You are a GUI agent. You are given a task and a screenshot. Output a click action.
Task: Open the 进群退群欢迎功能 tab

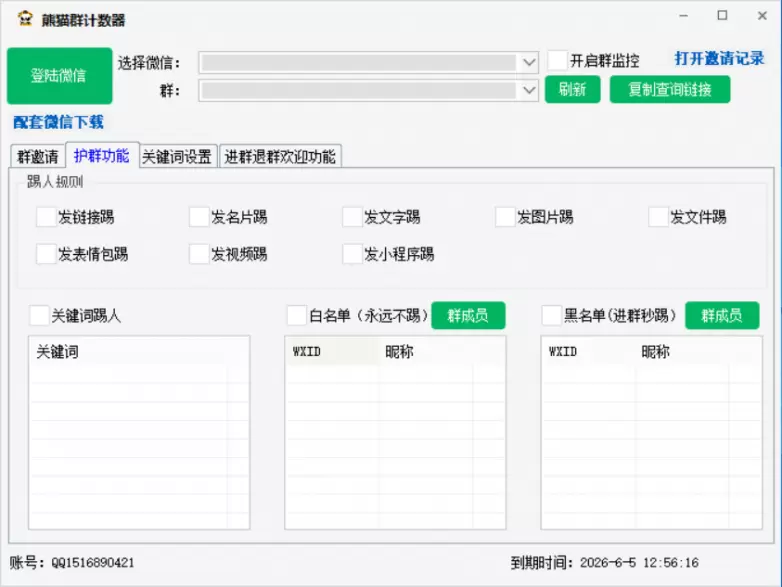click(280, 156)
